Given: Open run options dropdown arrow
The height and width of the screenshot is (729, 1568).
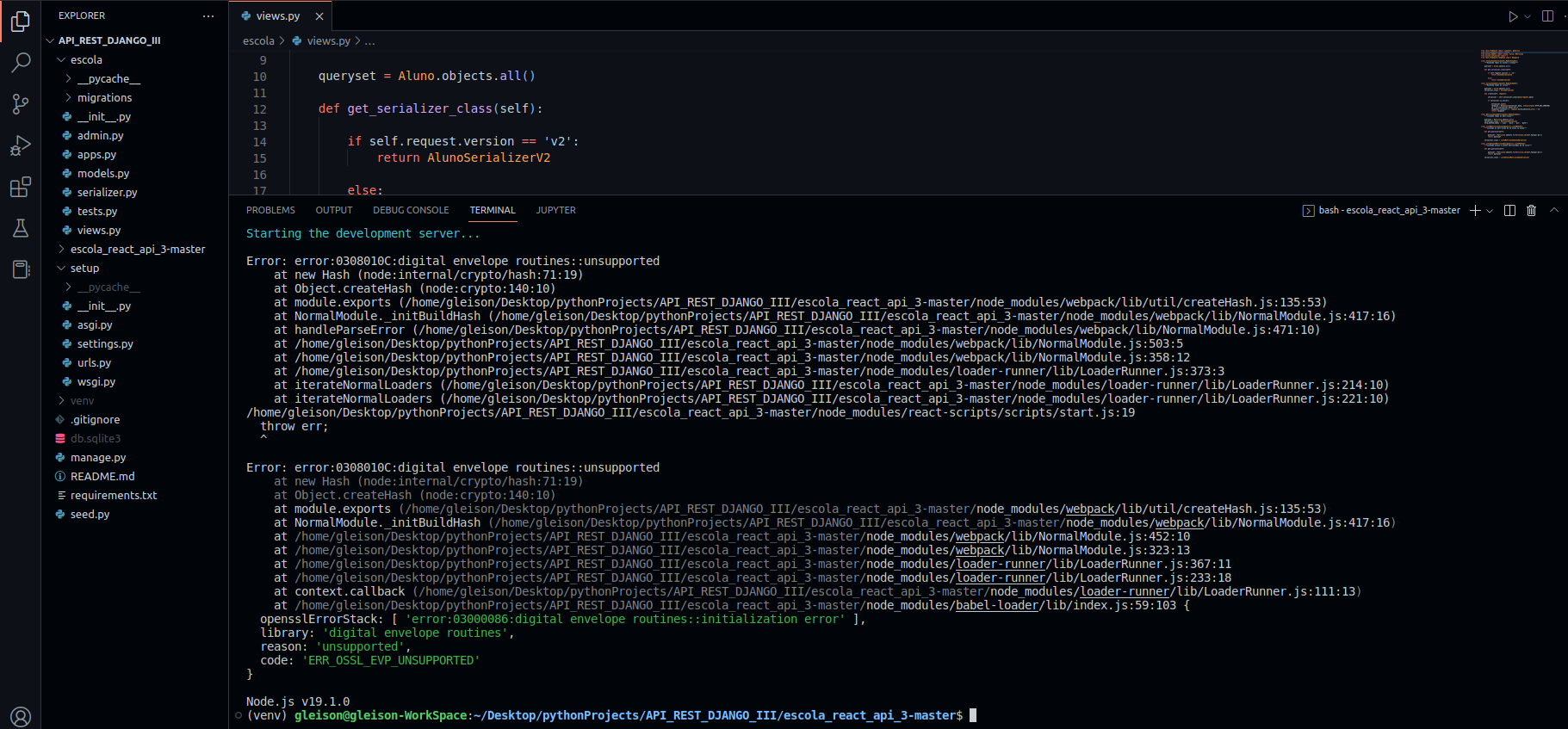Looking at the screenshot, I should pos(1528,16).
